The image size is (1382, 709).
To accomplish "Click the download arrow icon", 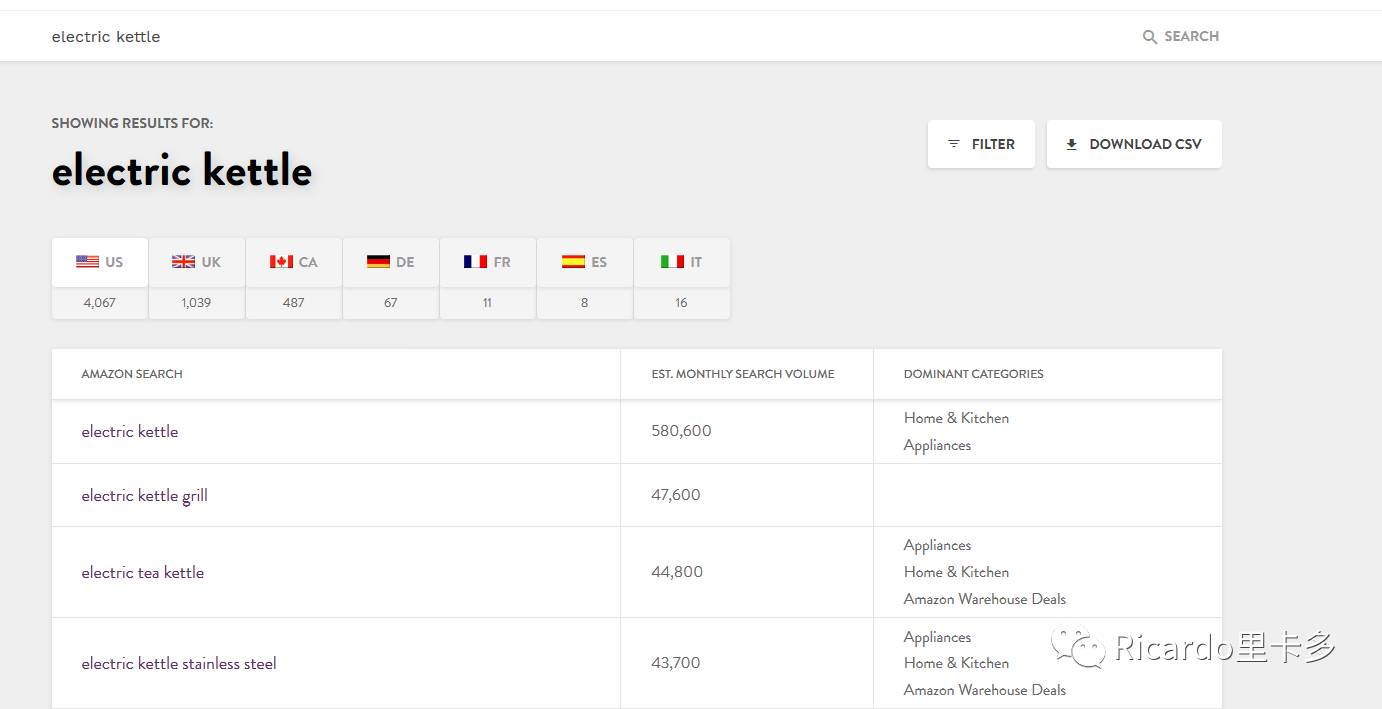I will (x=1071, y=144).
